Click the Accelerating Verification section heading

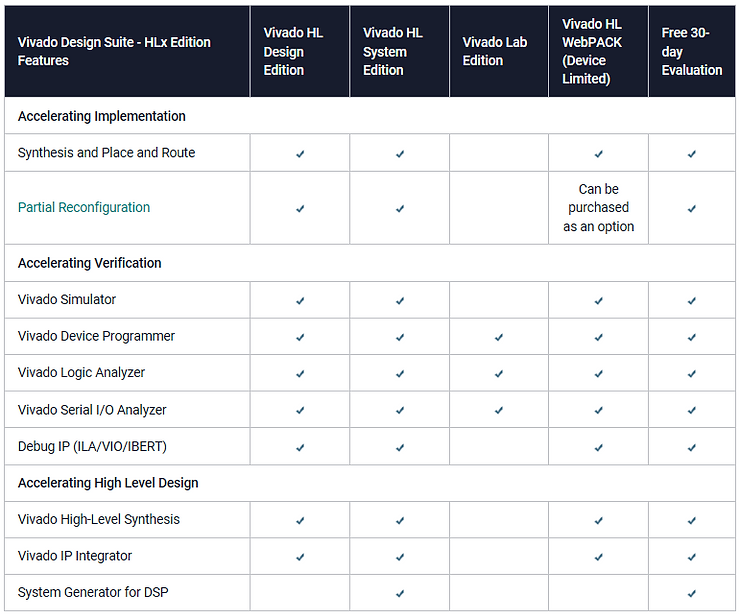[90, 263]
